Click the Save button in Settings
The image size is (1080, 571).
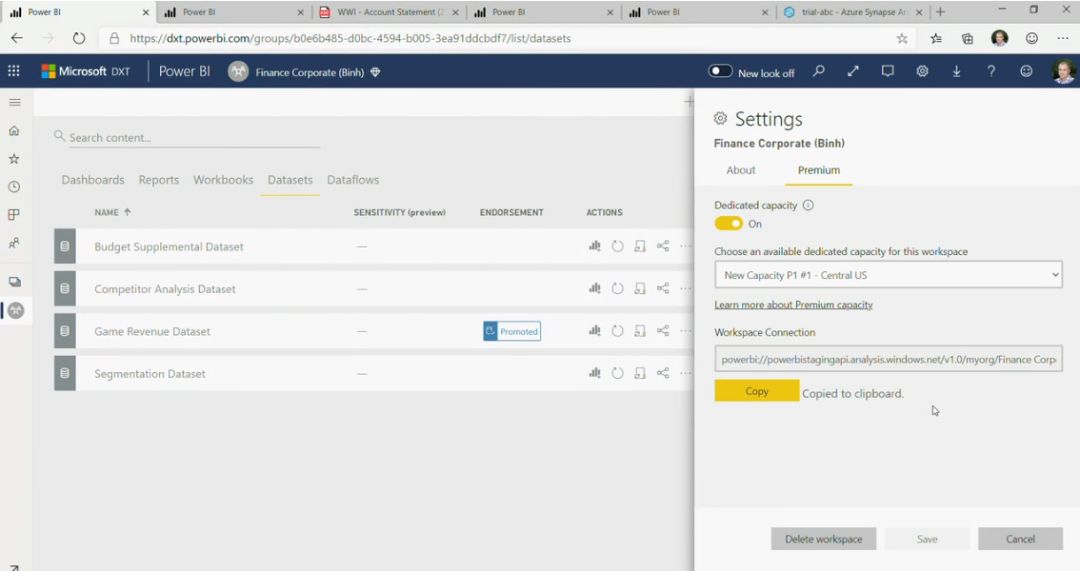[x=927, y=539]
